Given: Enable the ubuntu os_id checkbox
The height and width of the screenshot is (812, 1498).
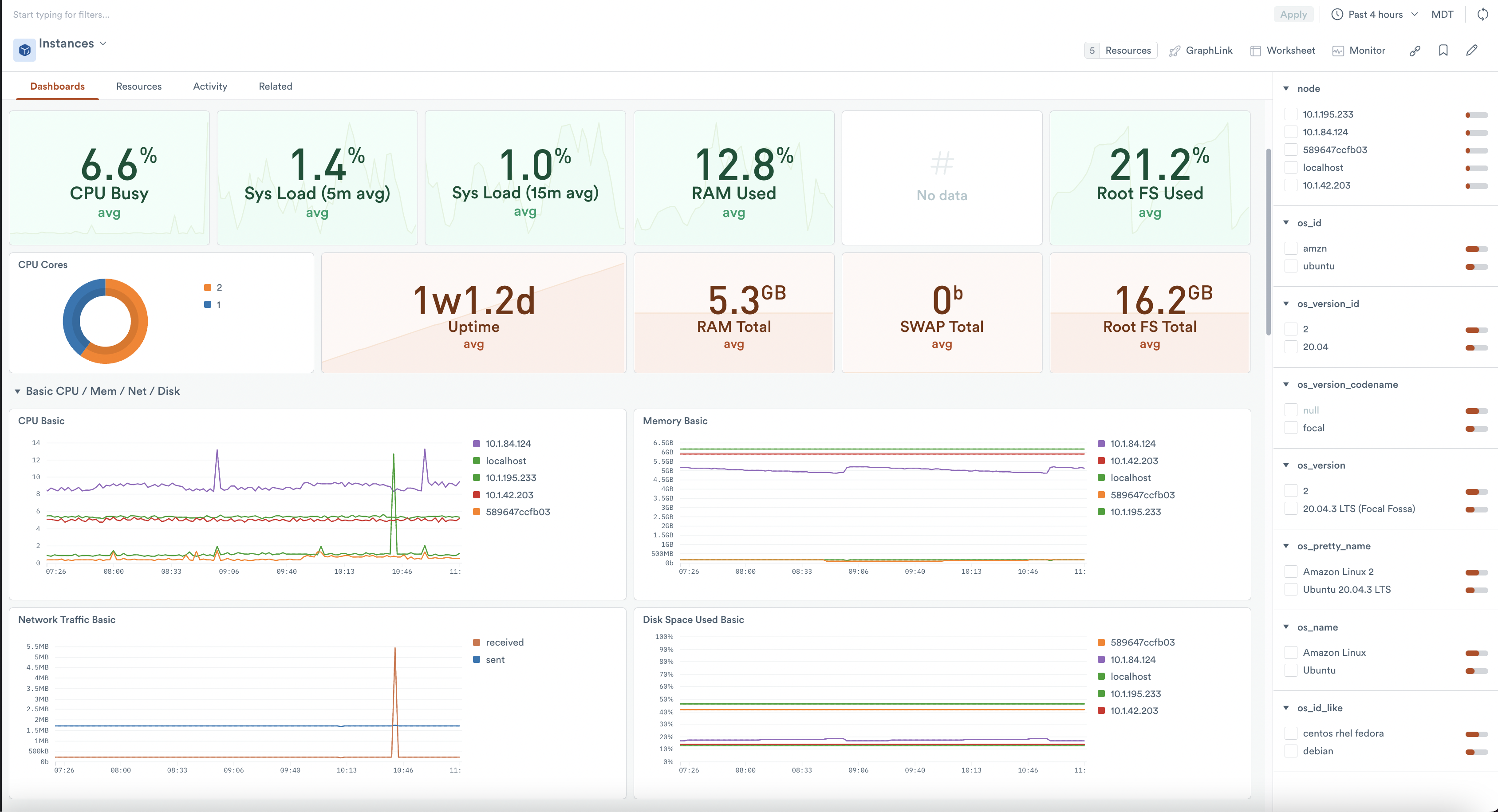Looking at the screenshot, I should click(1291, 266).
